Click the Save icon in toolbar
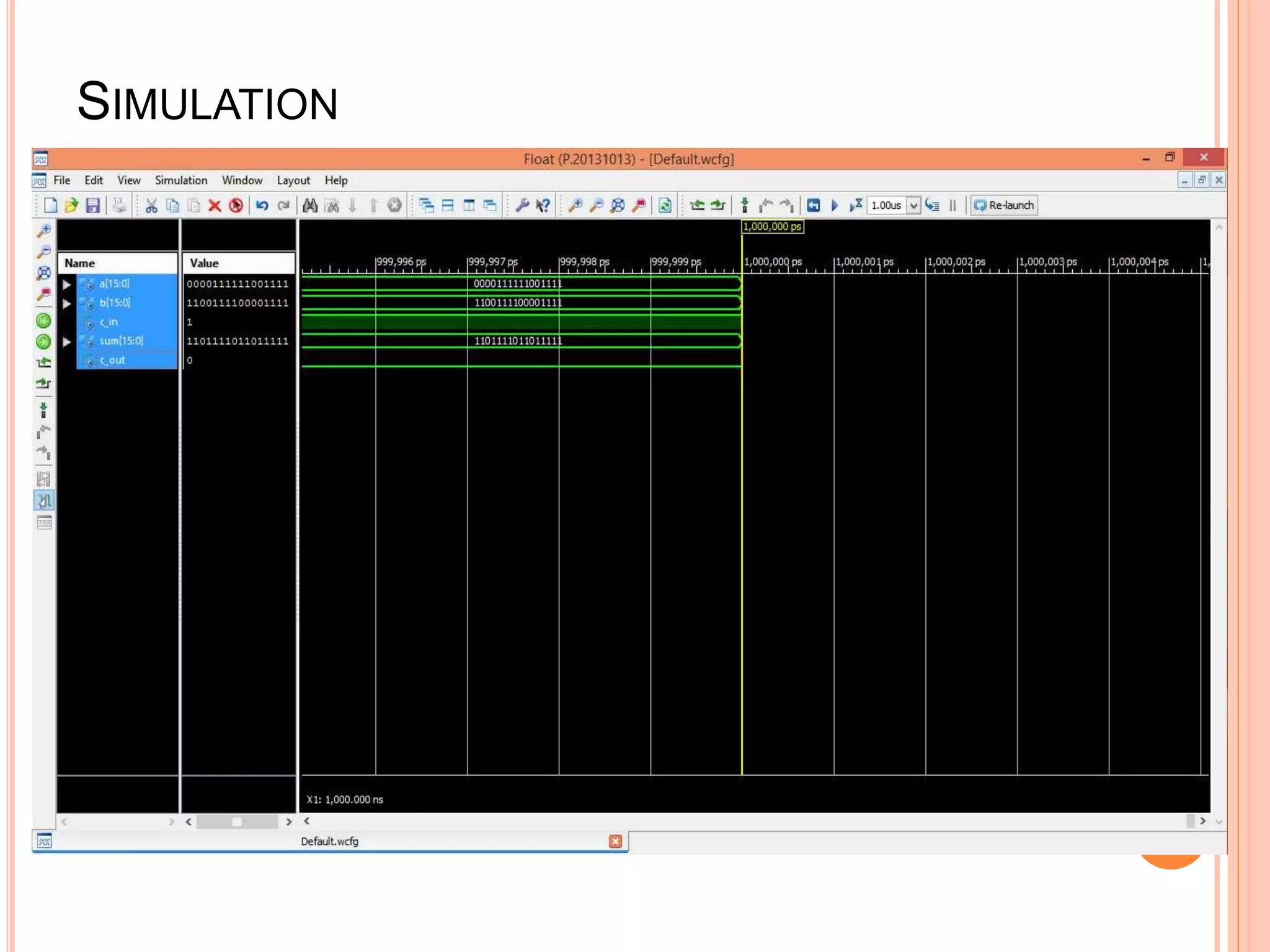This screenshot has height=952, width=1270. [x=93, y=205]
